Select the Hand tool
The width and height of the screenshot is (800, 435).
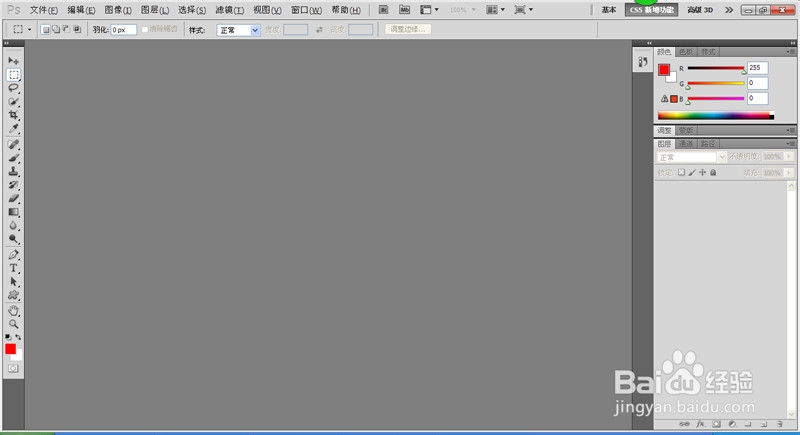[13, 311]
